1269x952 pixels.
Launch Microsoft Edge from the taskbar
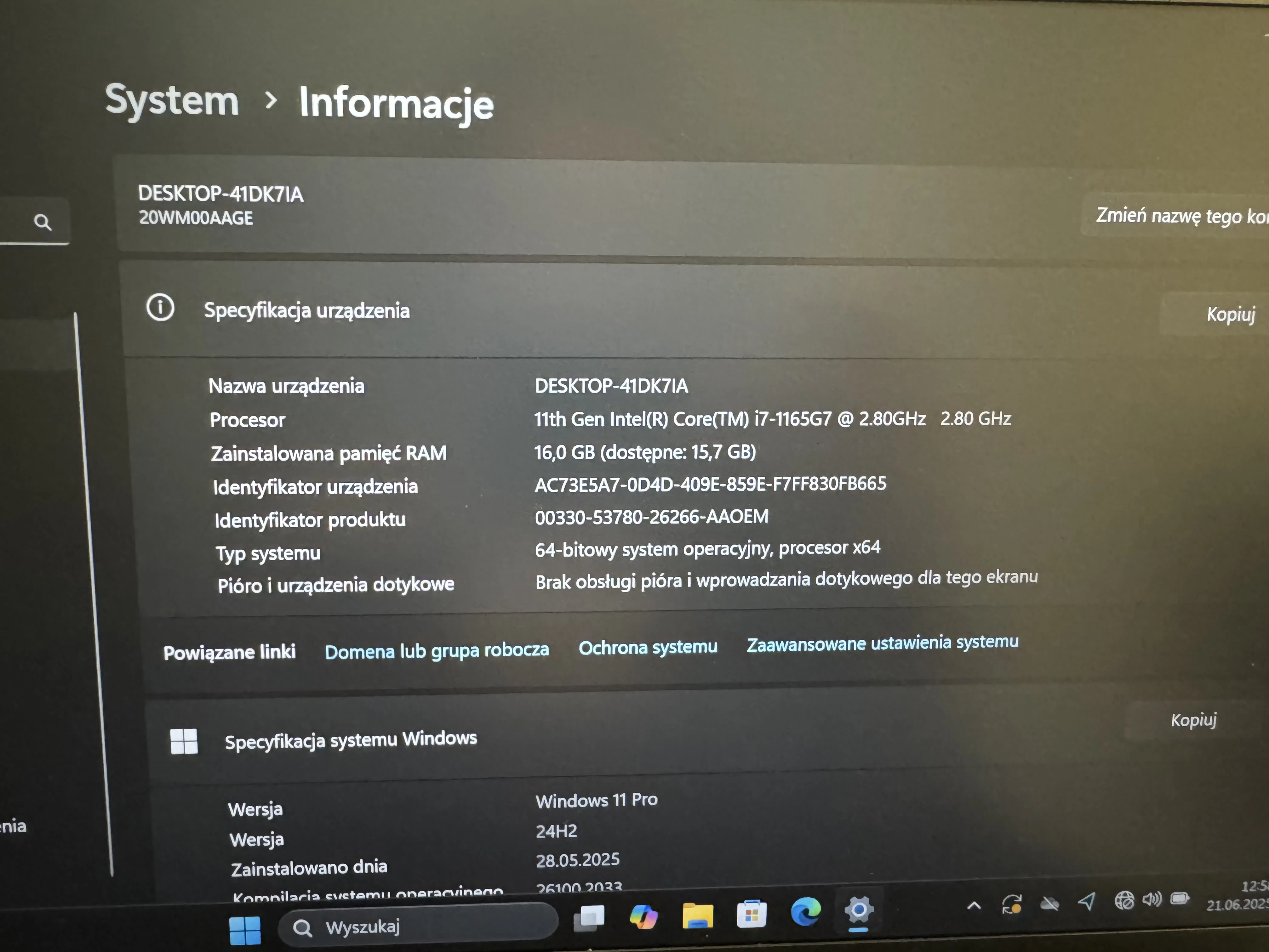coord(805,911)
